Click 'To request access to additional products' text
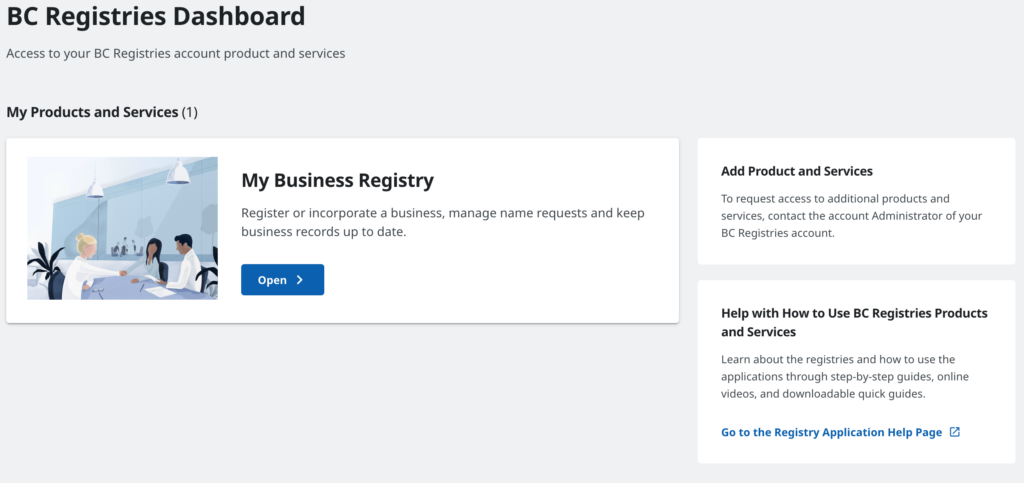This screenshot has height=483, width=1024. (x=852, y=215)
